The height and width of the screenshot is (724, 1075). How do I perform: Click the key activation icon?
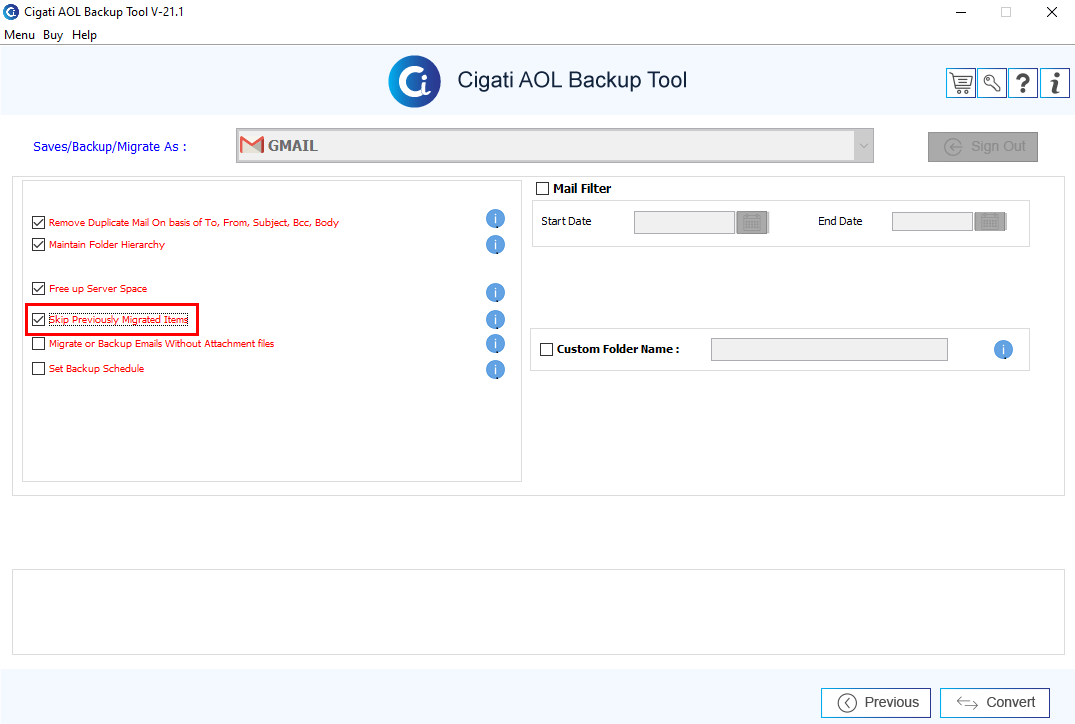(x=992, y=84)
